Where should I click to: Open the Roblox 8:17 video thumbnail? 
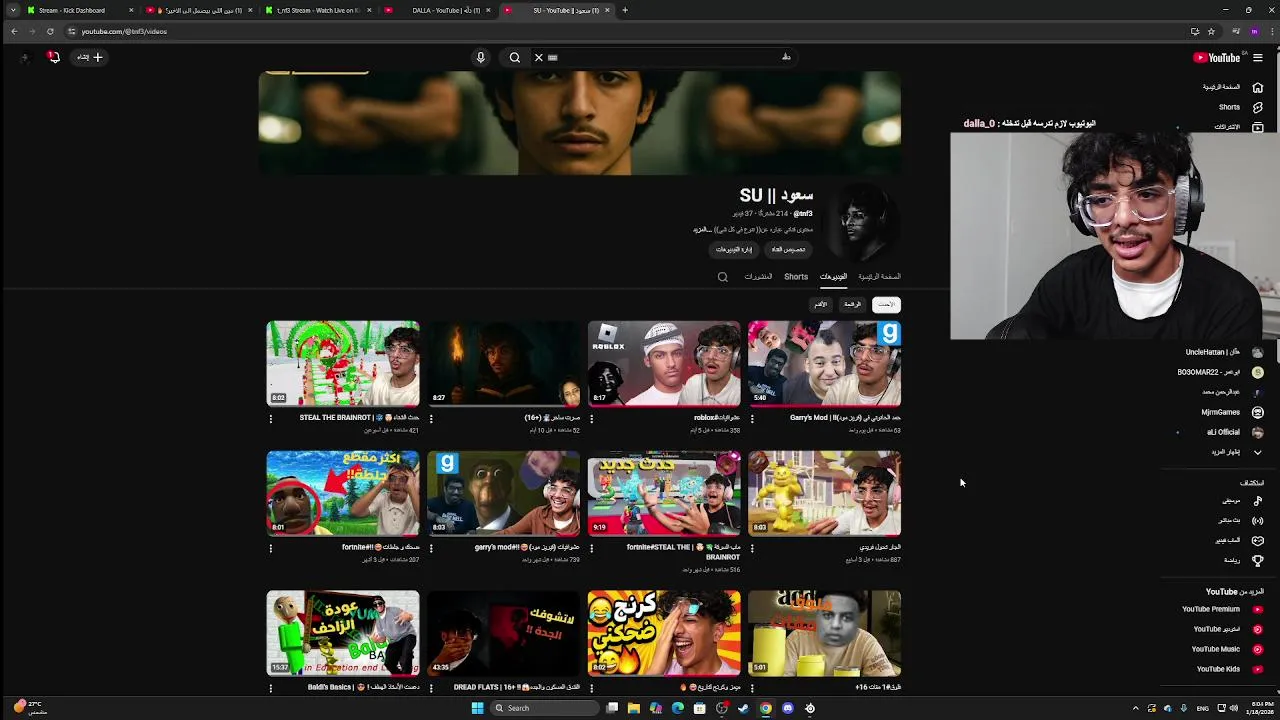[x=664, y=363]
